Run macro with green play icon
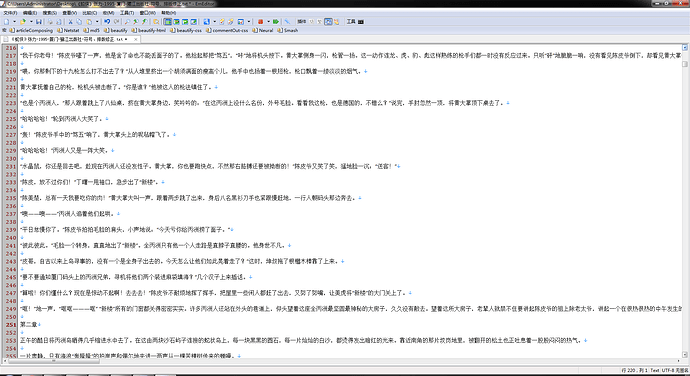The width and height of the screenshot is (690, 376). [x=276, y=22]
